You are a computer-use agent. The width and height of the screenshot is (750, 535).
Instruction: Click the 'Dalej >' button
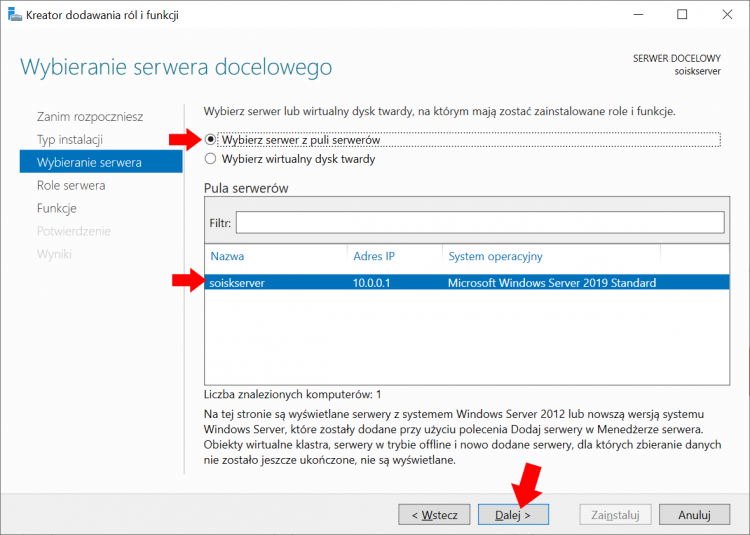pyautogui.click(x=513, y=515)
